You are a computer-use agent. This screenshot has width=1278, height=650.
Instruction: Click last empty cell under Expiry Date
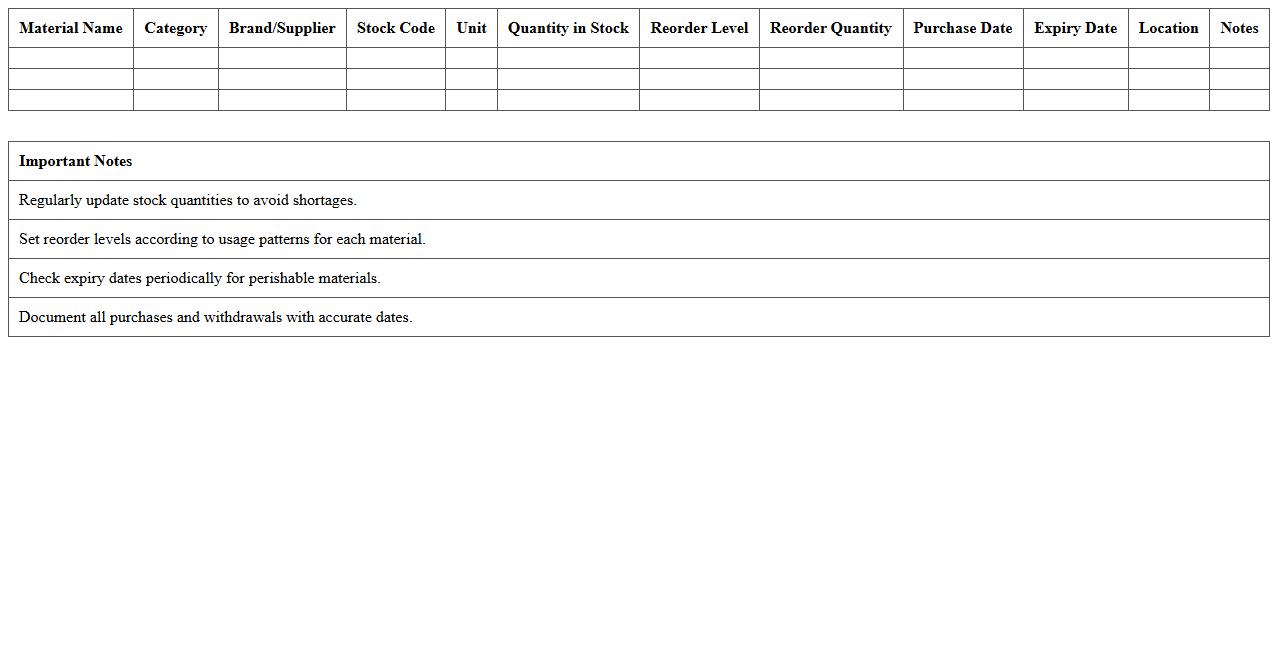(1075, 100)
